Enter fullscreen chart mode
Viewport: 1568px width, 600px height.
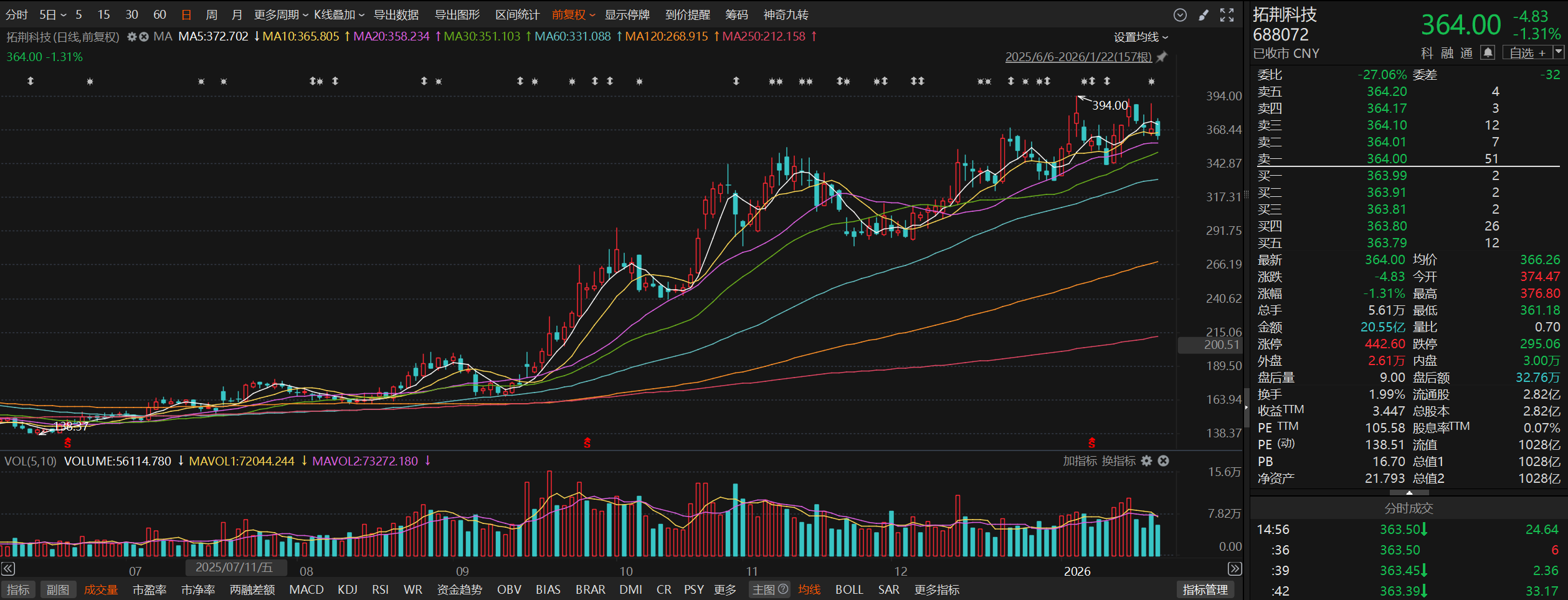(x=1227, y=15)
